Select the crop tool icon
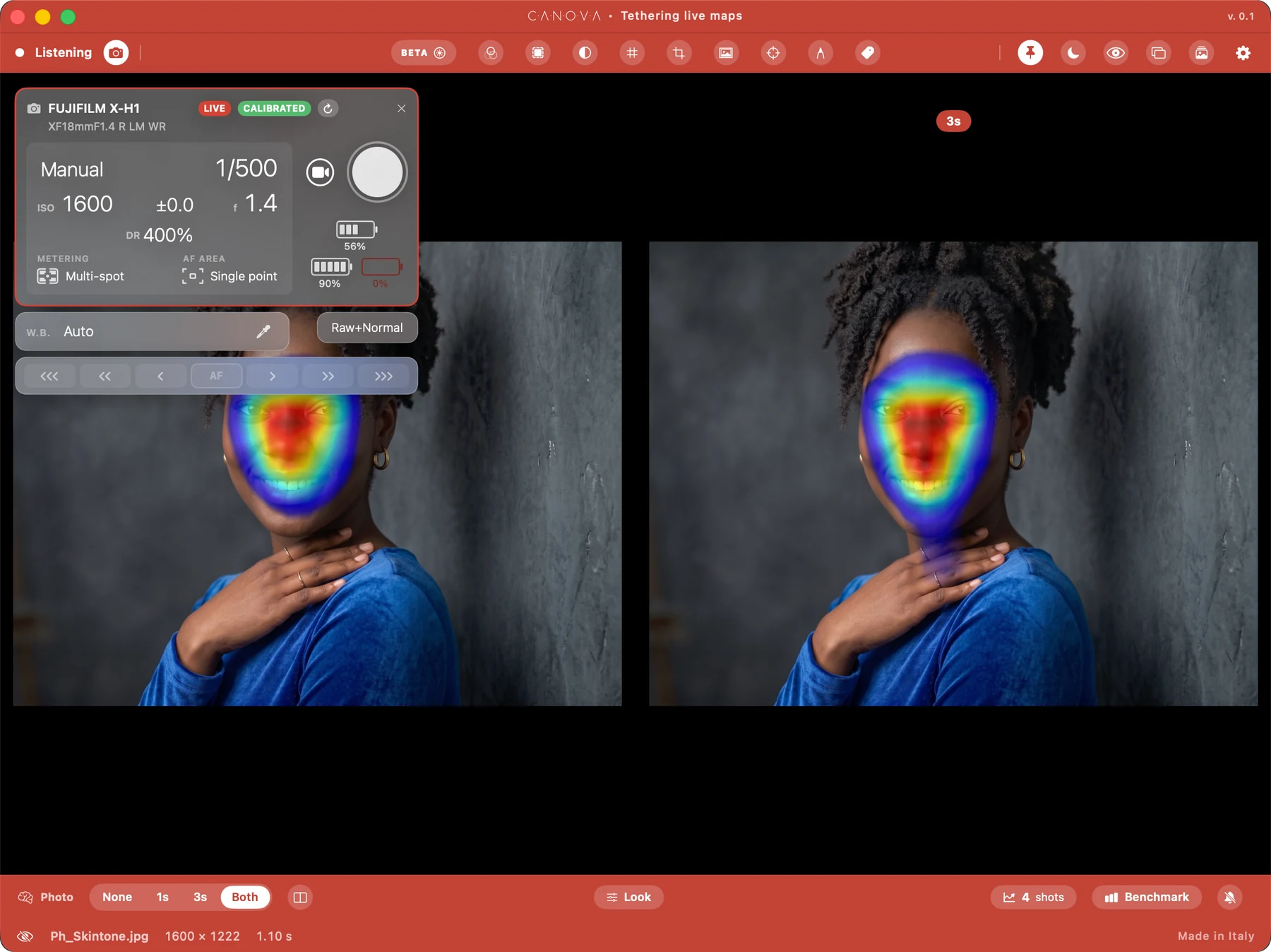This screenshot has width=1271, height=952. coord(679,53)
